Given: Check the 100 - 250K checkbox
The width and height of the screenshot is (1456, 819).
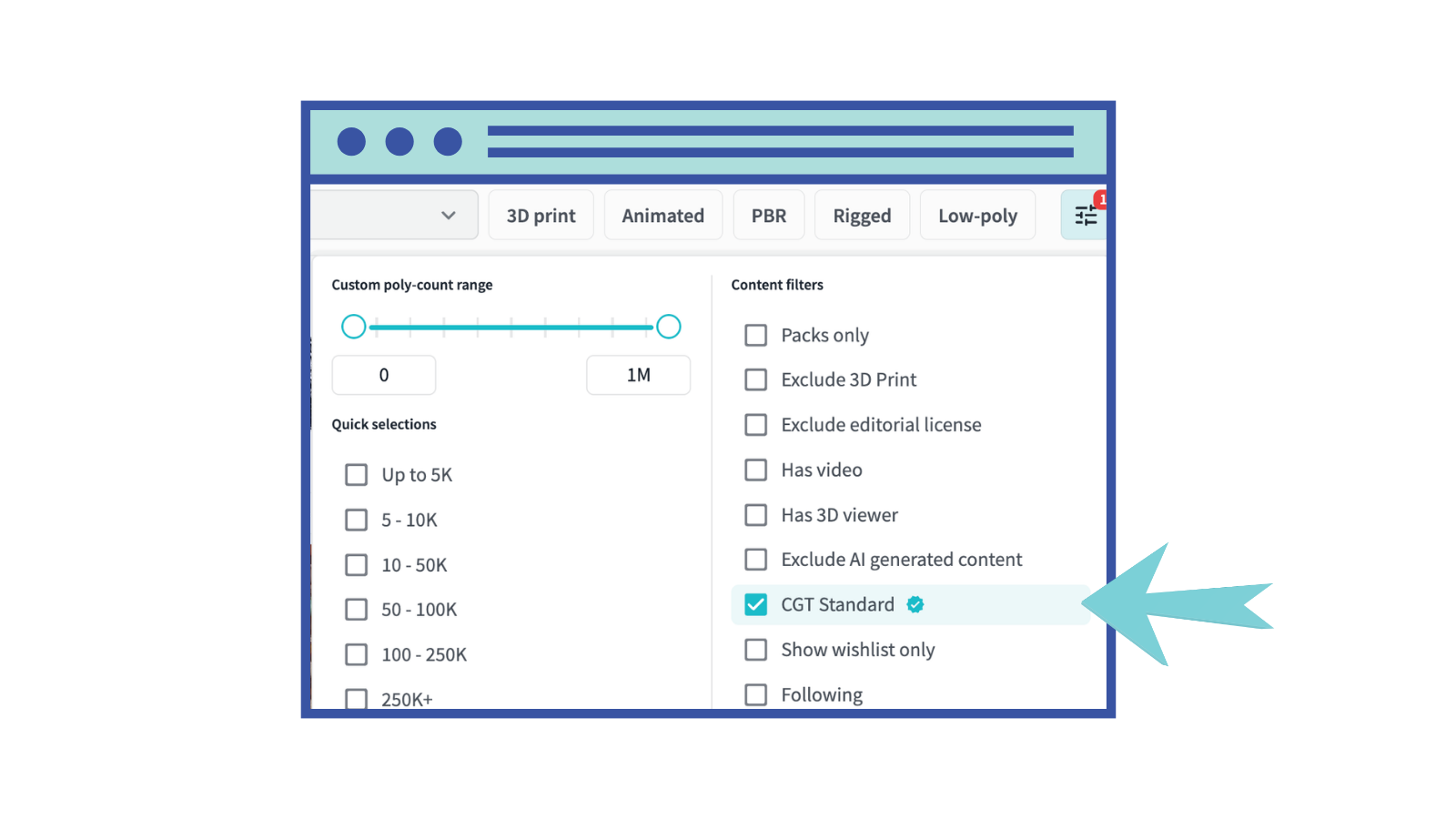Looking at the screenshot, I should pyautogui.click(x=357, y=654).
